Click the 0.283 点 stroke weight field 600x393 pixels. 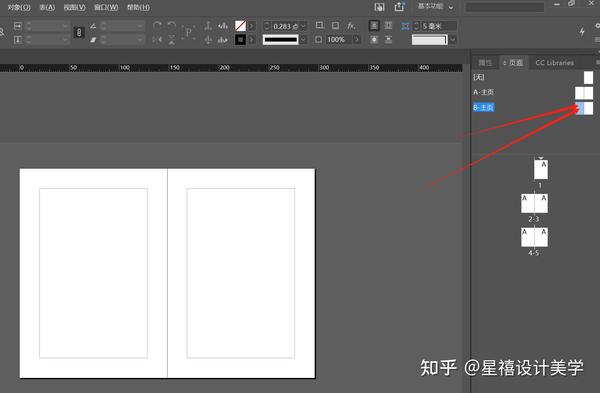[285, 26]
